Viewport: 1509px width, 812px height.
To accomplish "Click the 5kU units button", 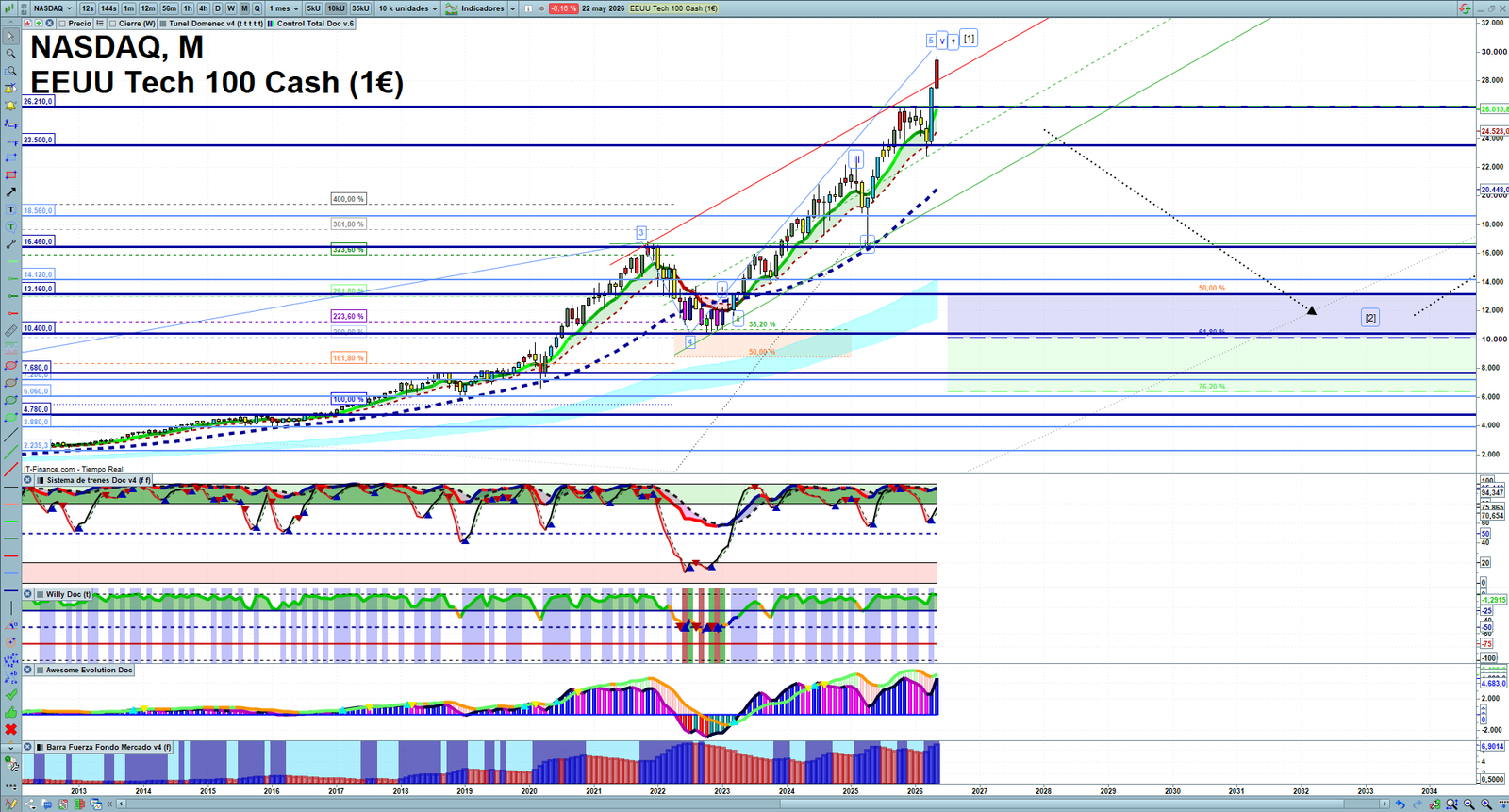I will (313, 8).
